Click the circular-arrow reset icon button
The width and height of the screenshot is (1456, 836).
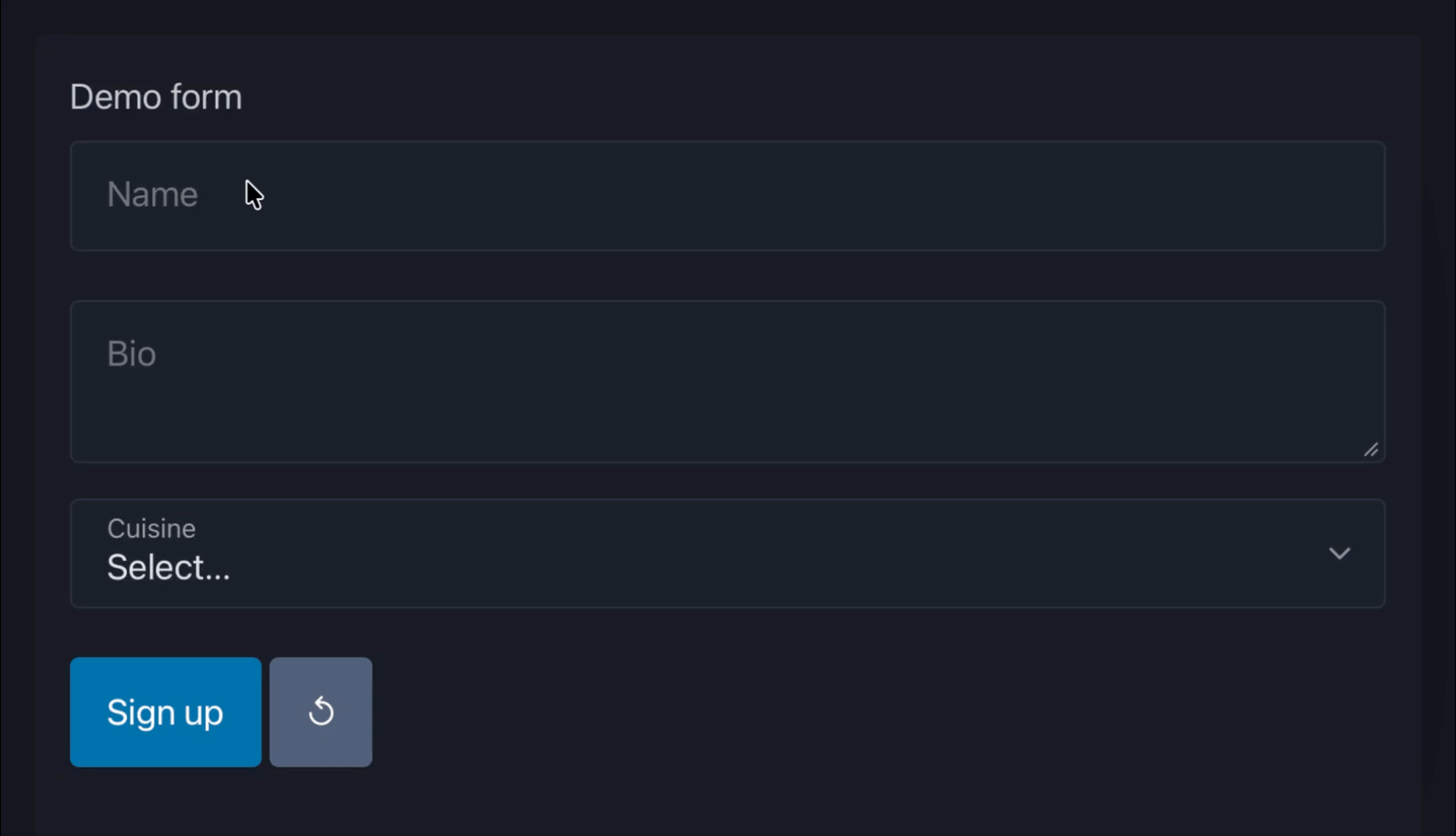tap(320, 712)
